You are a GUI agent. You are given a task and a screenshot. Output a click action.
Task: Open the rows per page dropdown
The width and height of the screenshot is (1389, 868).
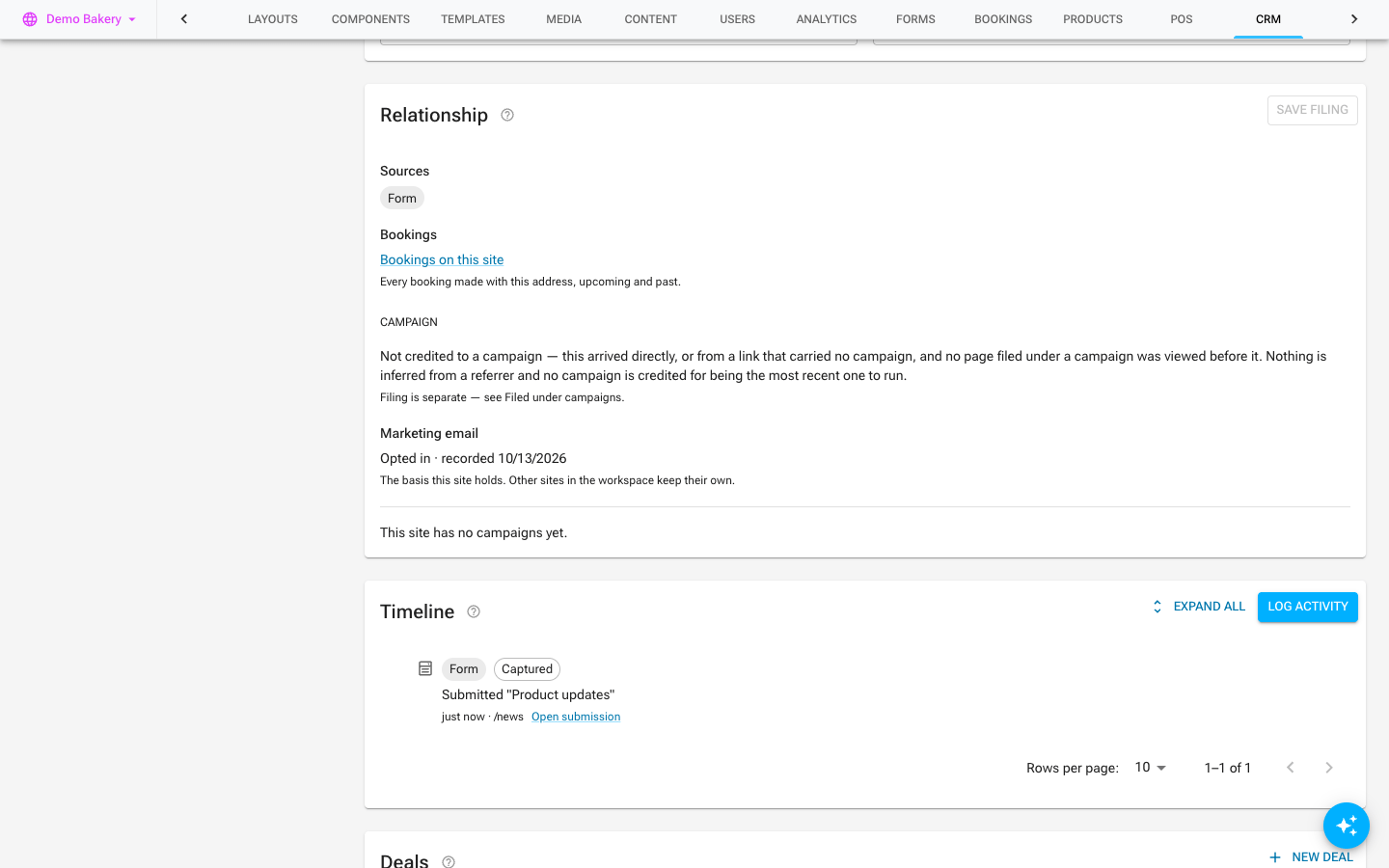point(1151,768)
